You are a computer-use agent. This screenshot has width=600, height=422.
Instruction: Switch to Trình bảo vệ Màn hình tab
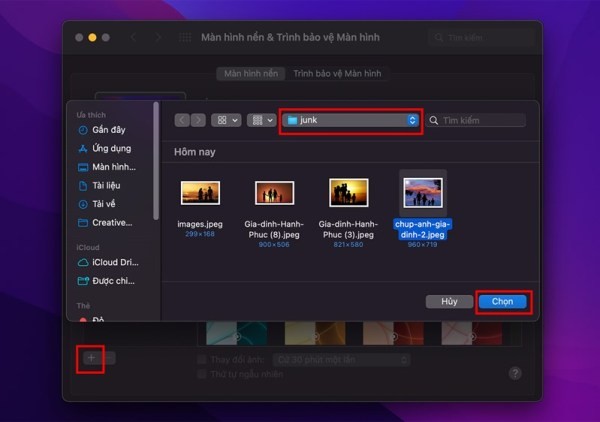(337, 73)
